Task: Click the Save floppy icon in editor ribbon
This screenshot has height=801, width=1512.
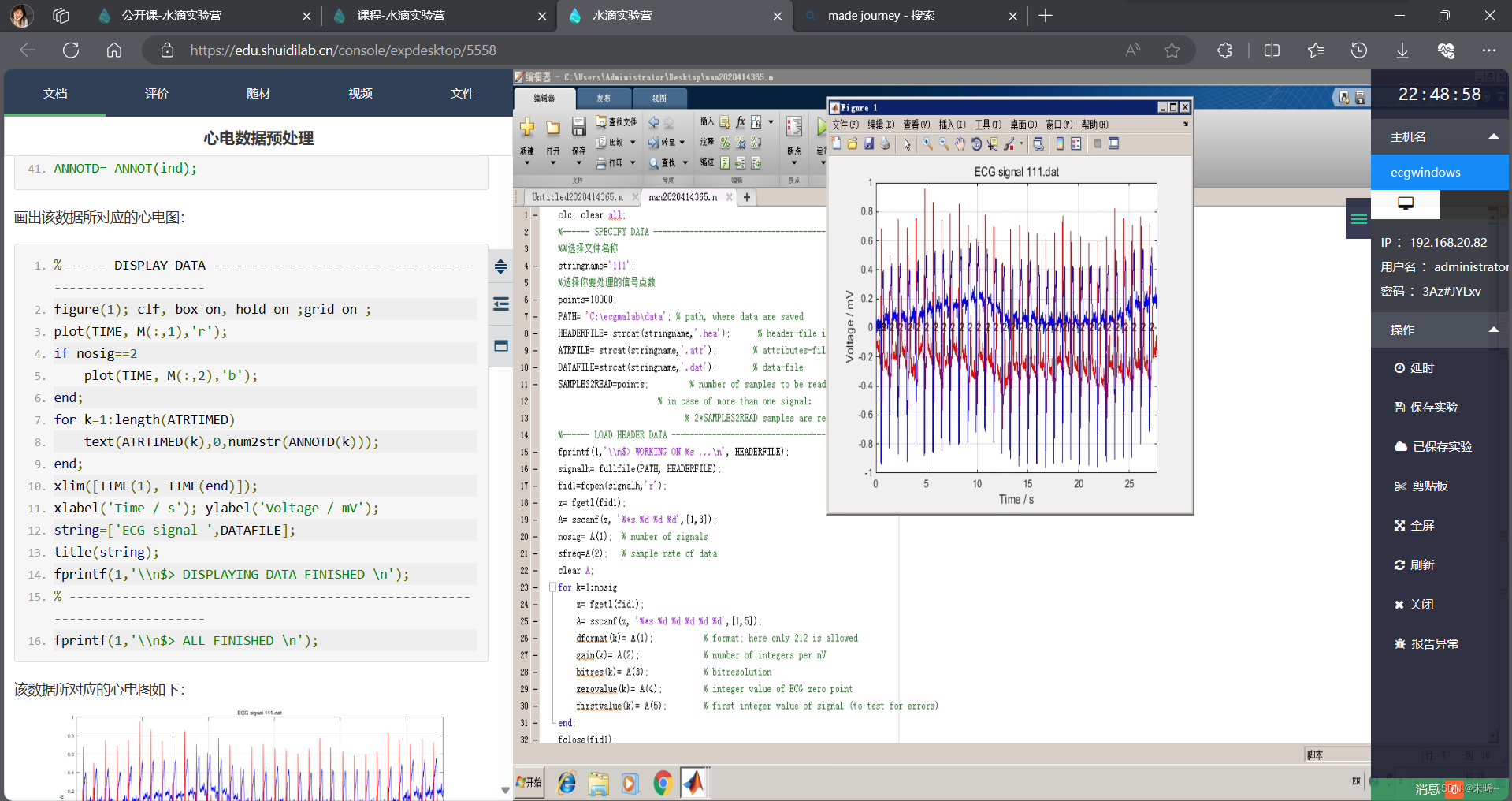Action: pyautogui.click(x=578, y=126)
